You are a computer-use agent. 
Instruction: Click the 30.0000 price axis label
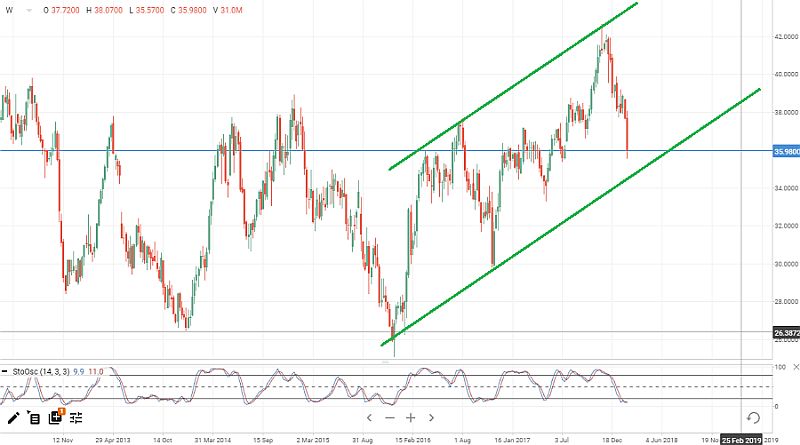(786, 264)
